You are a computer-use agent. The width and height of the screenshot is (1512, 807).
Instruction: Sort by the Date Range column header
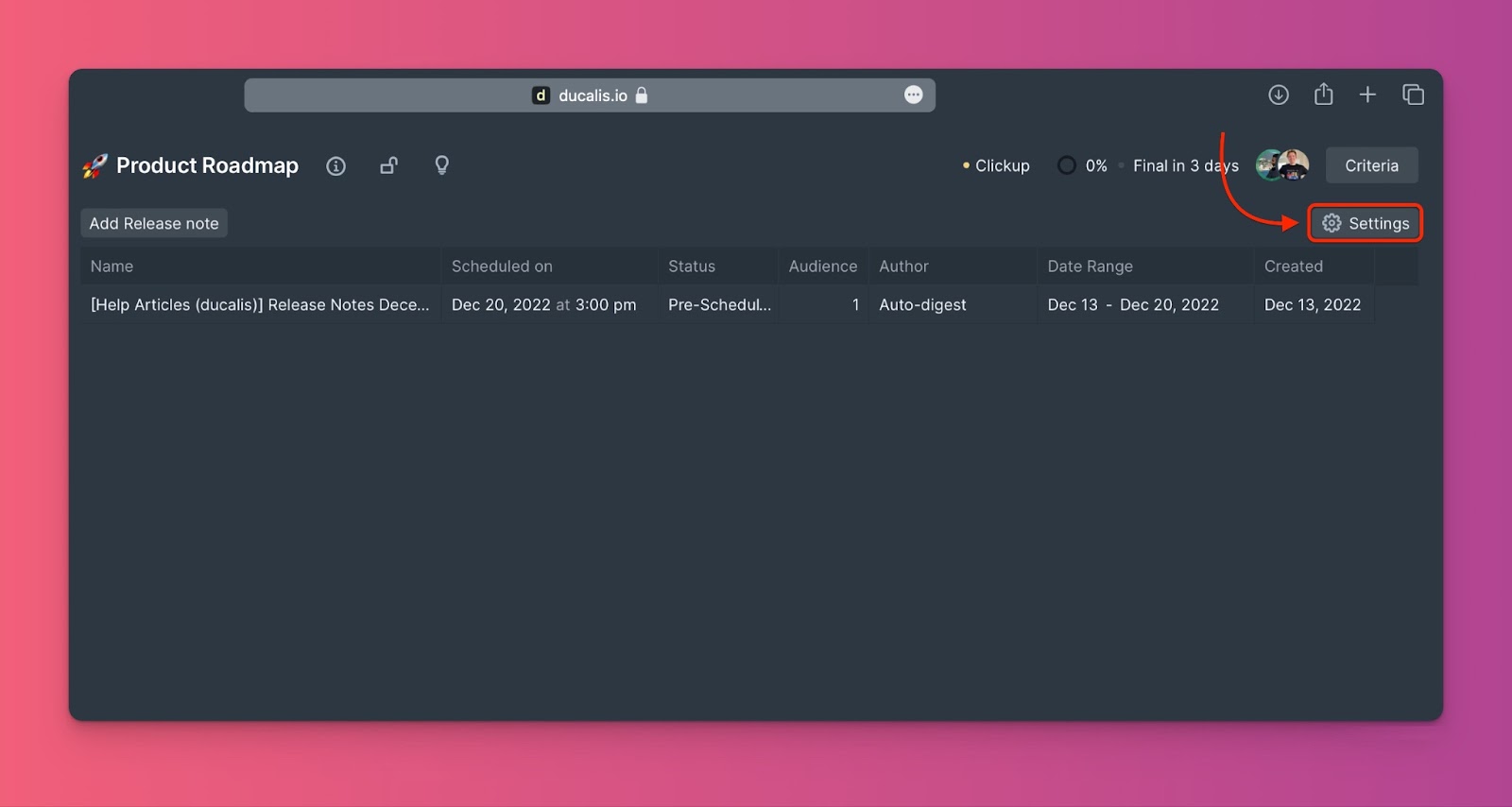point(1145,266)
